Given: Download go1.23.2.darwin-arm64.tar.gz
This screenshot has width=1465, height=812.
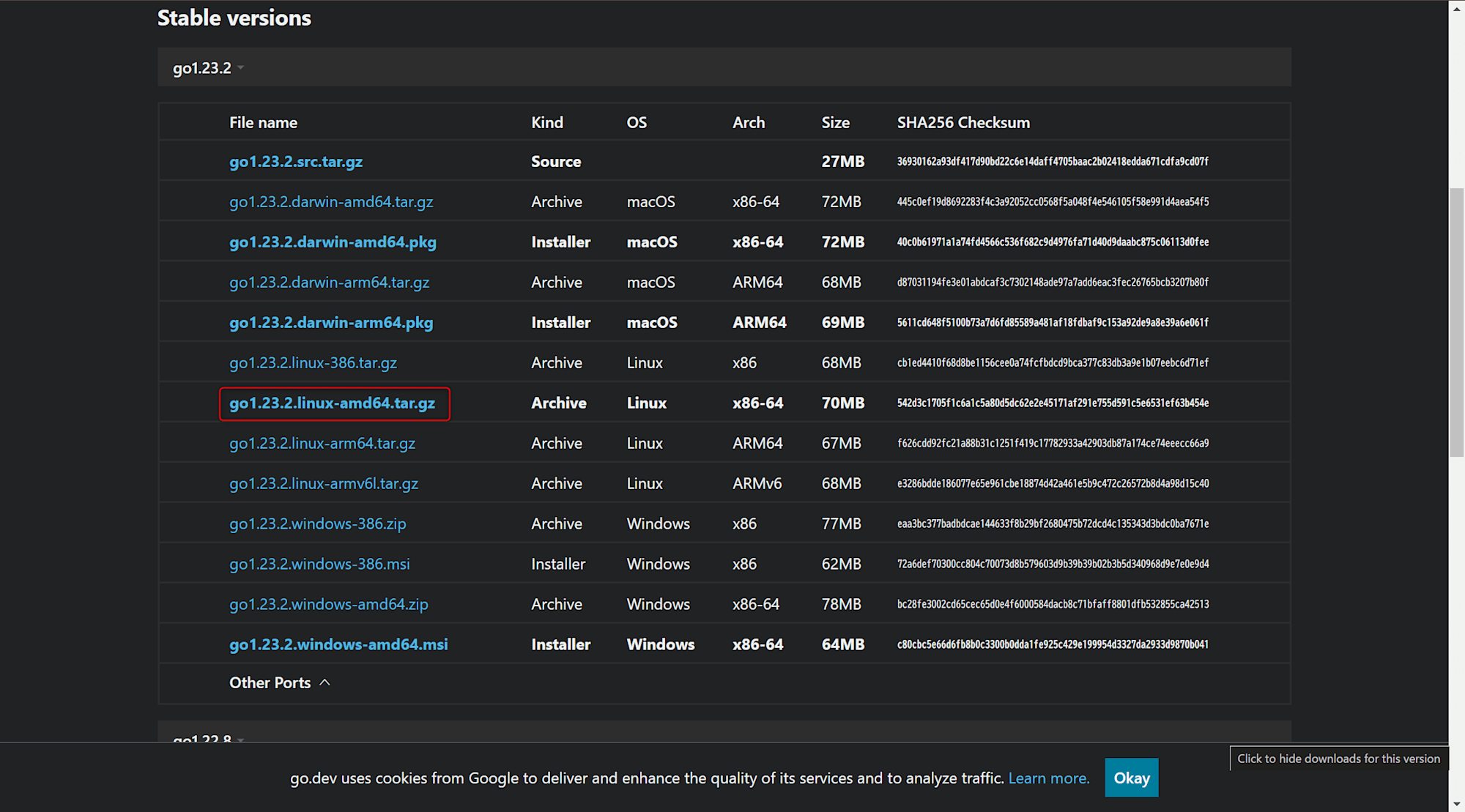Looking at the screenshot, I should click(329, 283).
